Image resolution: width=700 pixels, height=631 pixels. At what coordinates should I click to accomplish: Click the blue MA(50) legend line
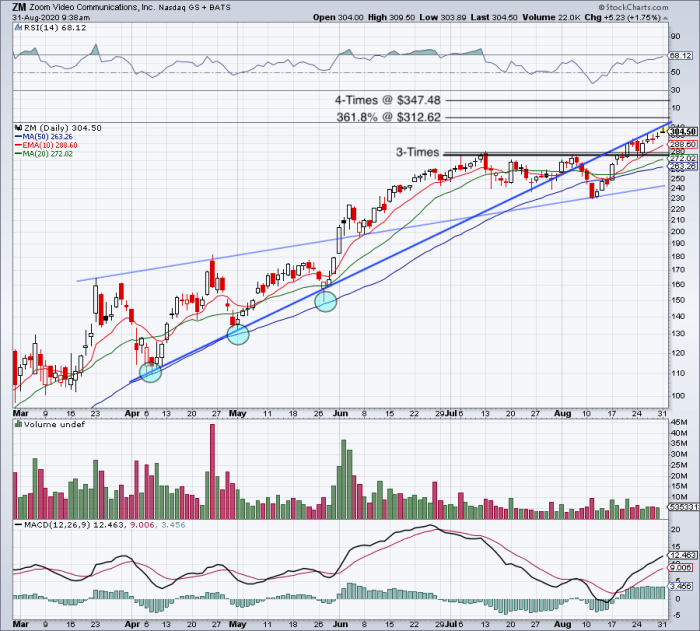pos(18,137)
